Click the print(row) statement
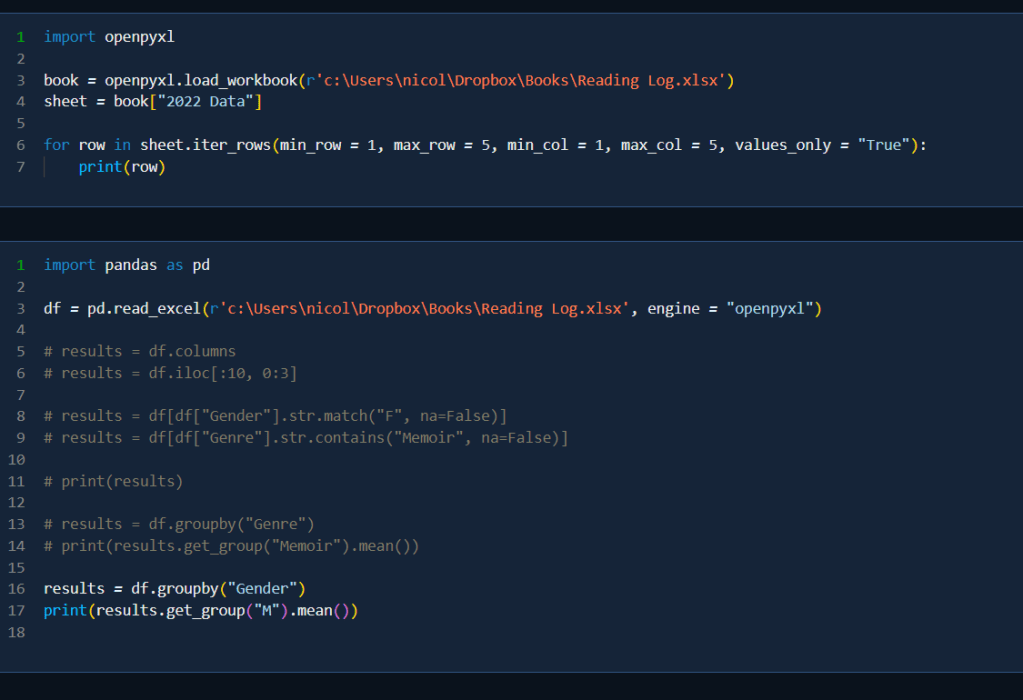The width and height of the screenshot is (1023, 700). click(x=121, y=167)
